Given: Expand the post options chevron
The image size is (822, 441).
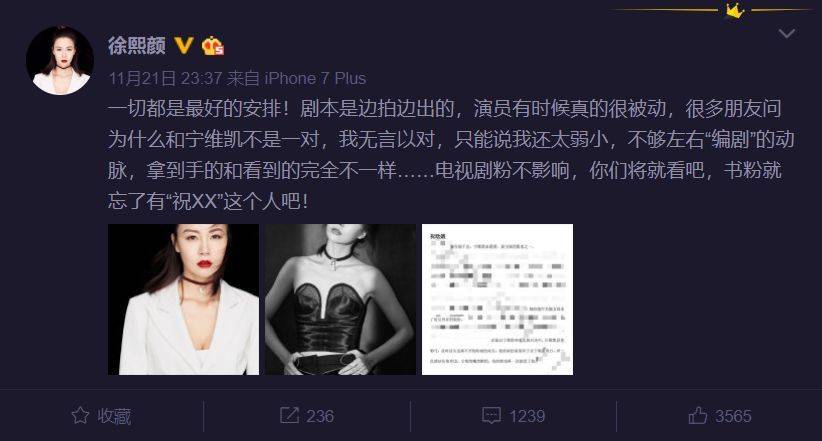Looking at the screenshot, I should (x=786, y=34).
